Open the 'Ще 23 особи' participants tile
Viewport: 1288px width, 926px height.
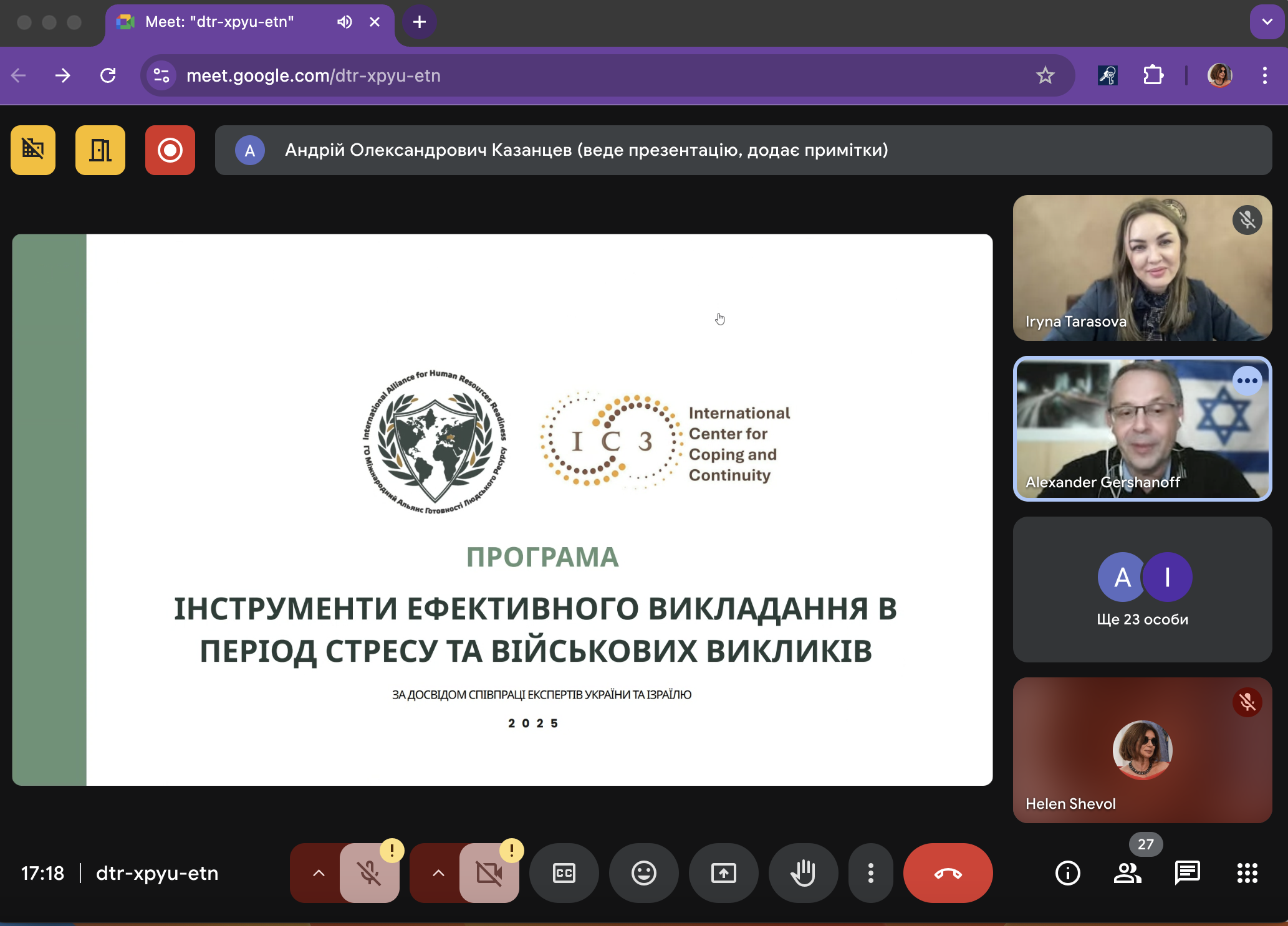(x=1143, y=589)
